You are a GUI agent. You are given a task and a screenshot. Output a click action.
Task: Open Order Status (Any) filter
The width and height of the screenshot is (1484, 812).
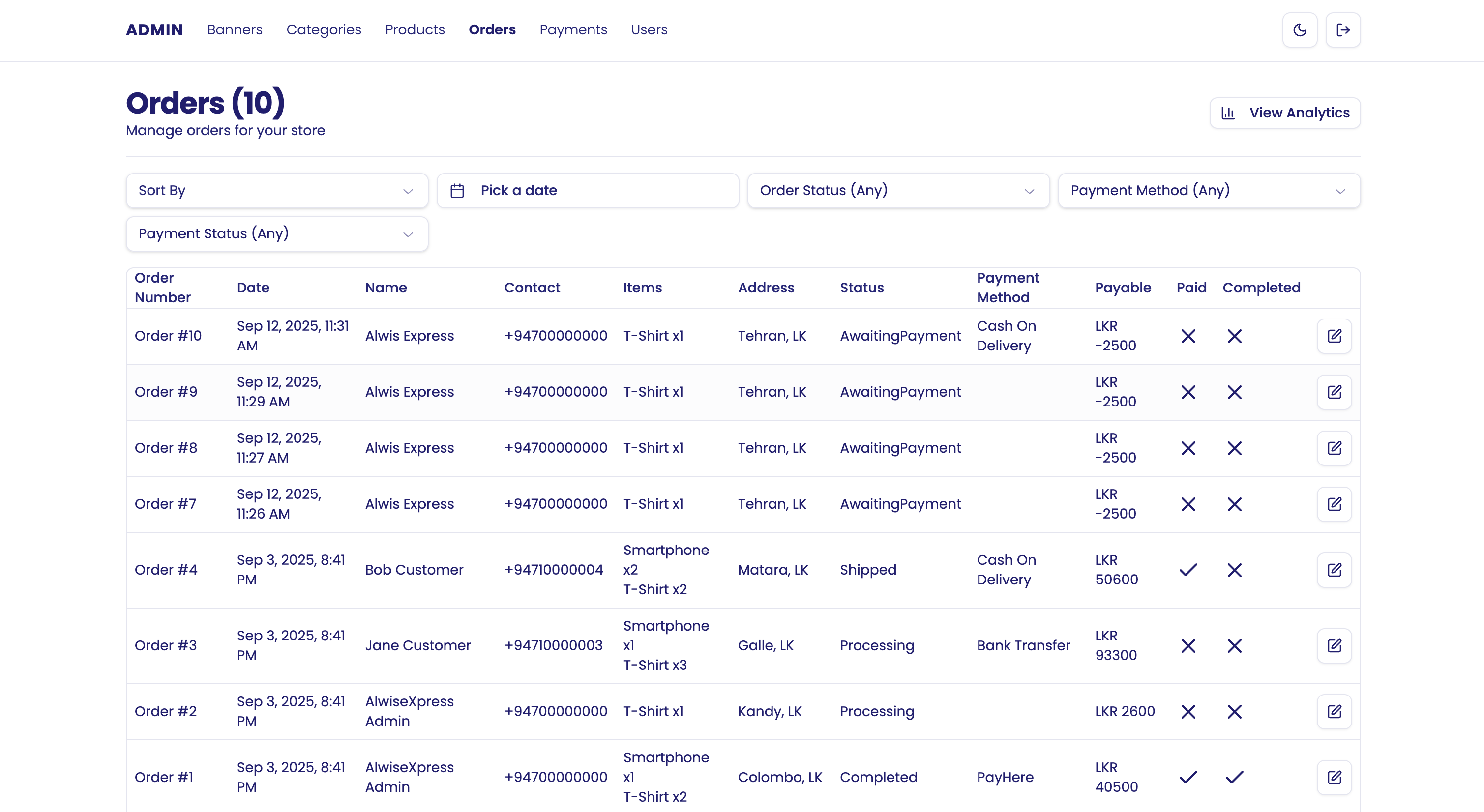[x=897, y=191]
